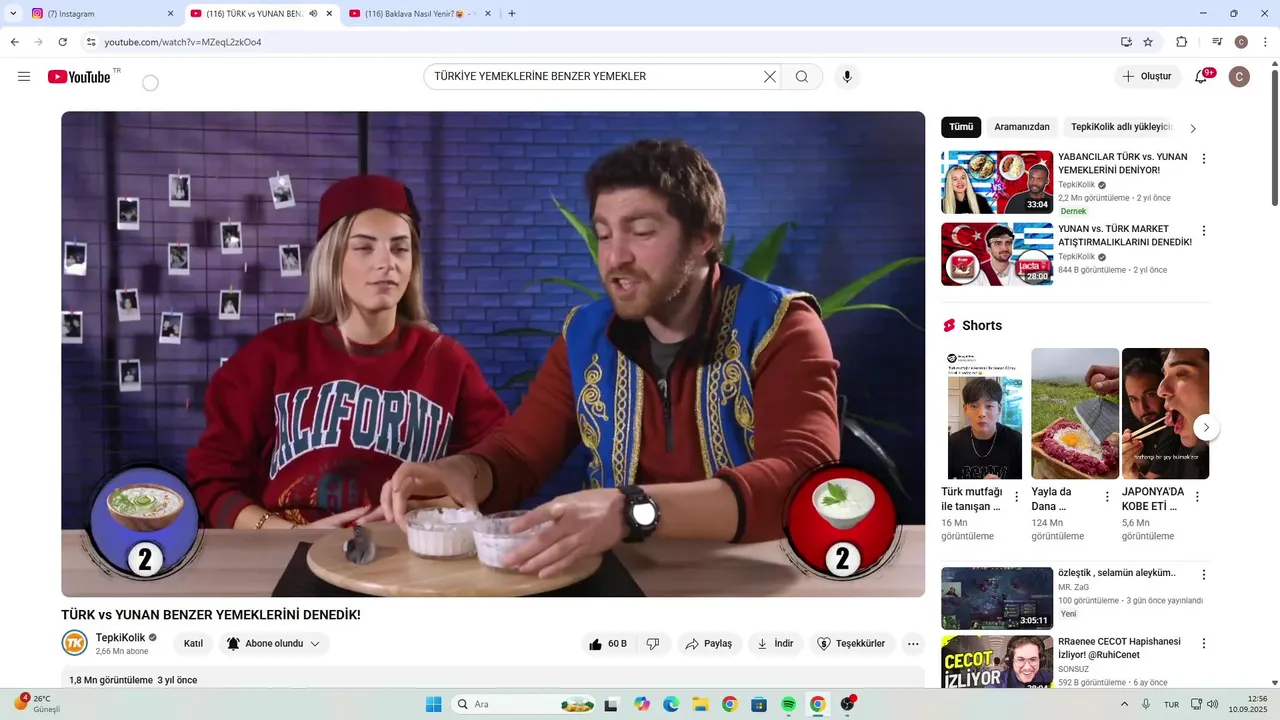Select the Aramanızdan filter chip

1022,127
